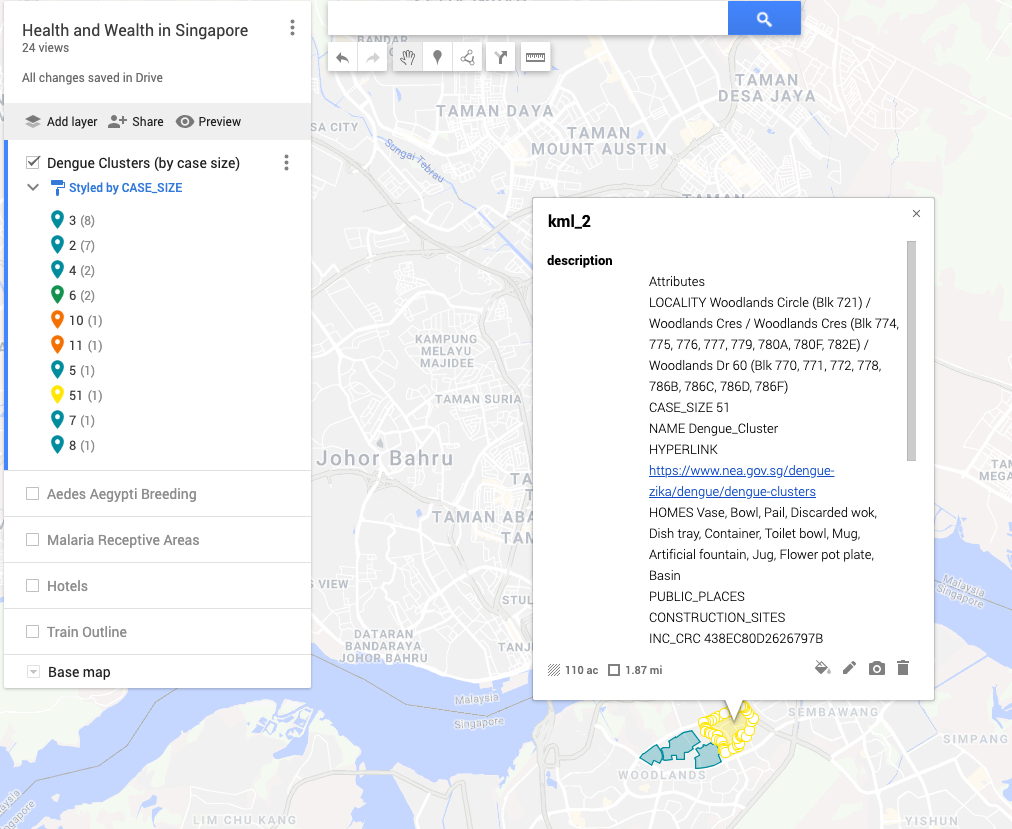Click the yellow pin for case size 51
Screen dimensions: 1012x829
[57, 395]
